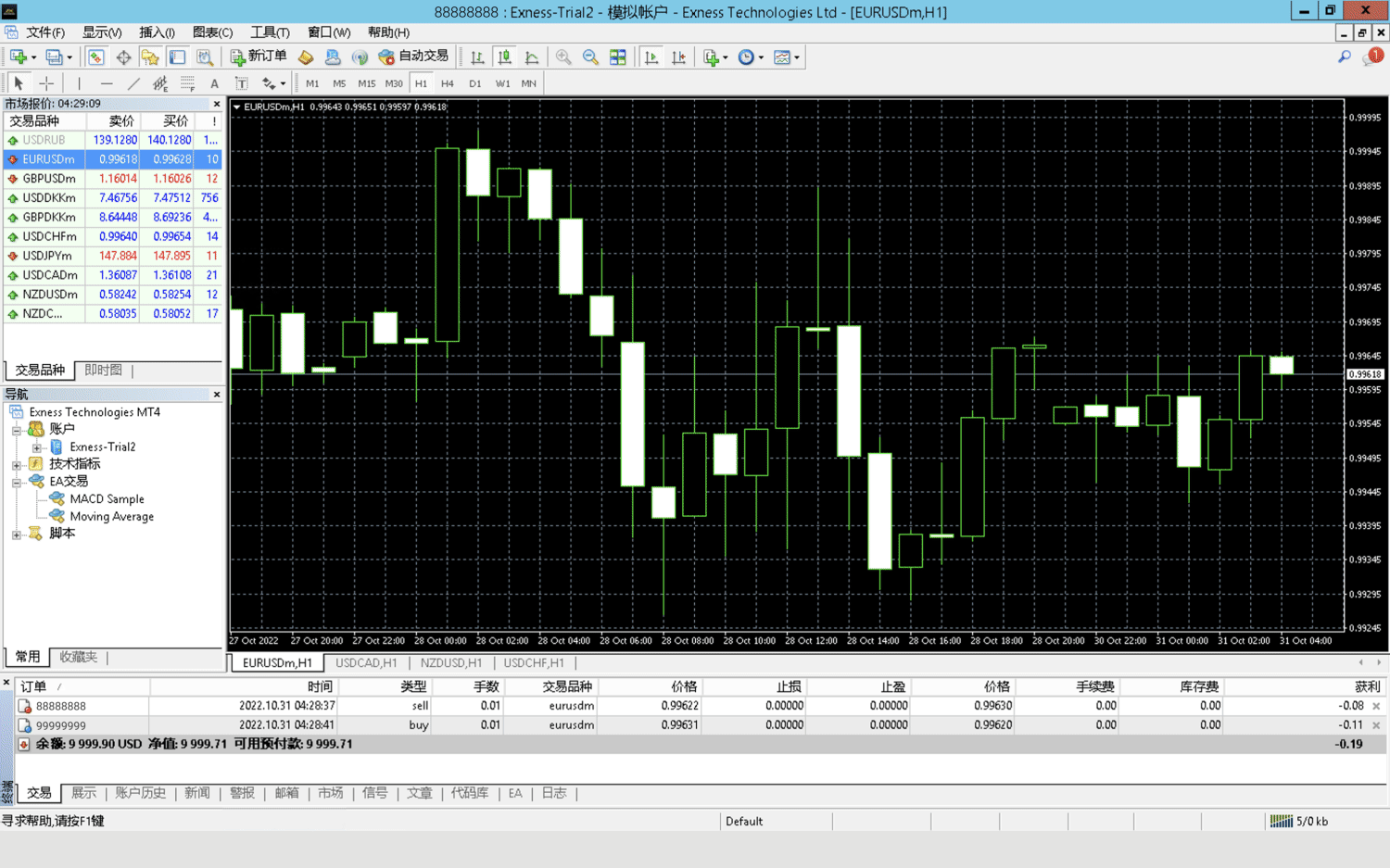Viewport: 1390px width, 868px height.
Task: Open the 账户历史 terminal tab
Action: 140,794
